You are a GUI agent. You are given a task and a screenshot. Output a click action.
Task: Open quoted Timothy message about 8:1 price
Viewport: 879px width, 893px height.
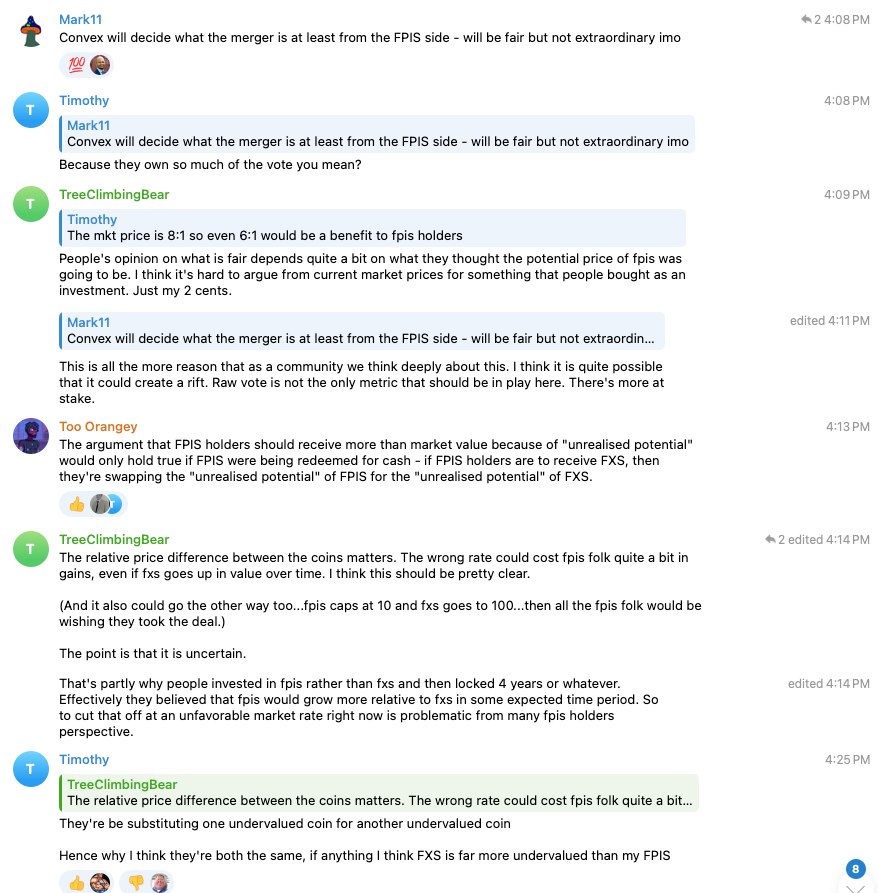[372, 228]
